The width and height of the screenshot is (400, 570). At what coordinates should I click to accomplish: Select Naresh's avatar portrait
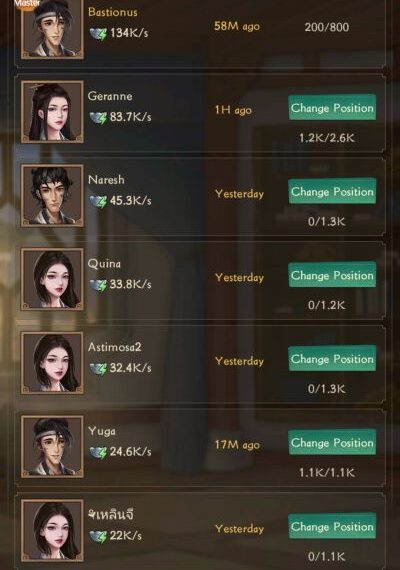pos(52,196)
